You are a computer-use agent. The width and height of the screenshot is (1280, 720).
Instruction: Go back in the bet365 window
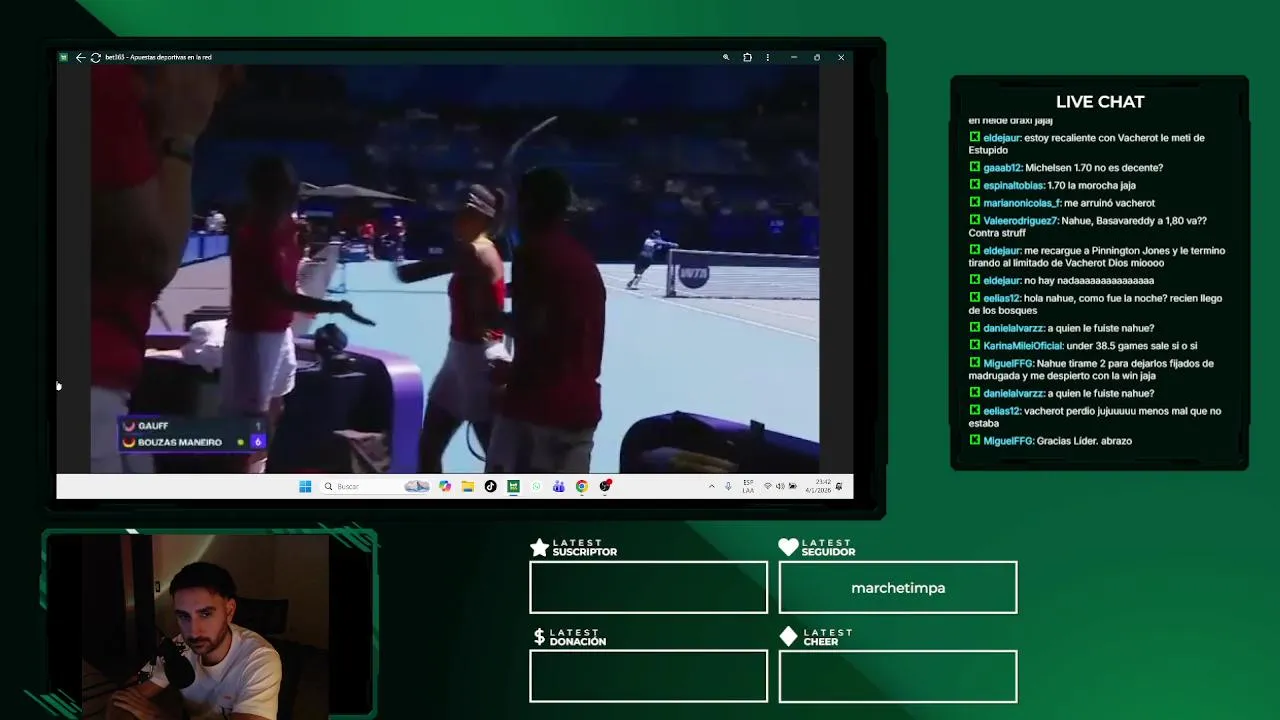(x=80, y=57)
